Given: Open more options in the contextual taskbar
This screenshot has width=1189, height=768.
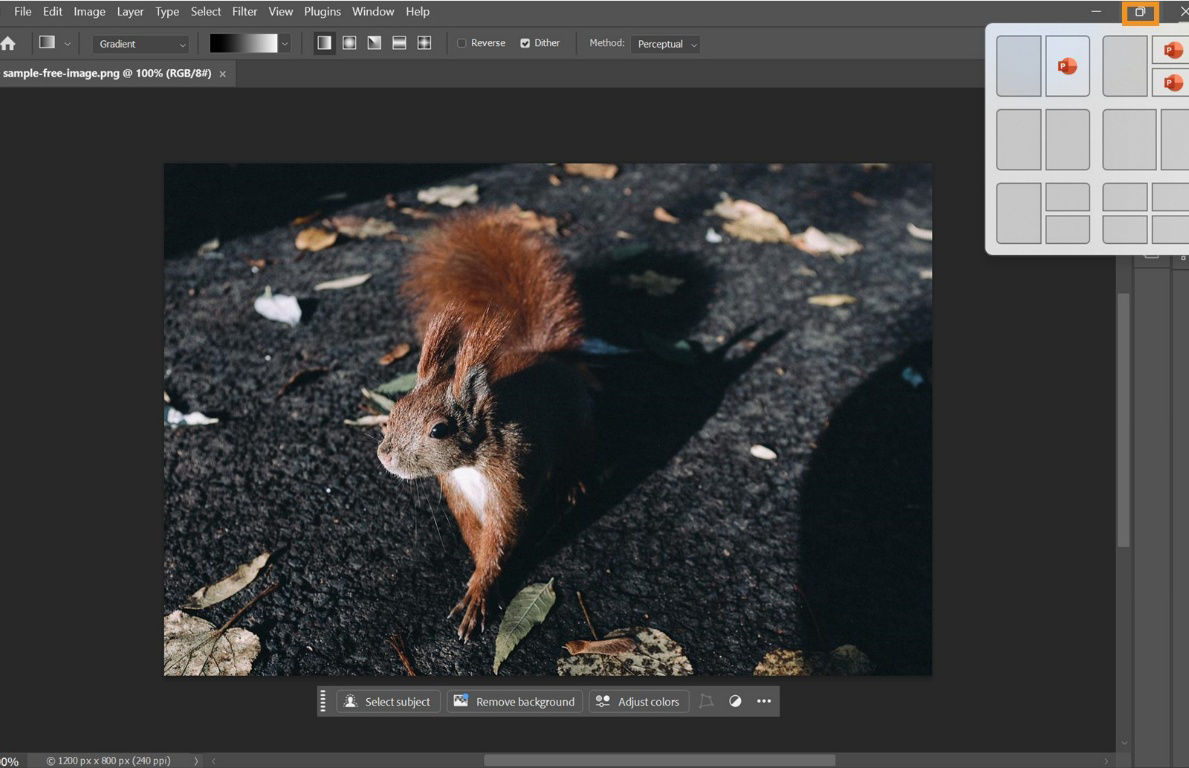Looking at the screenshot, I should [763, 701].
